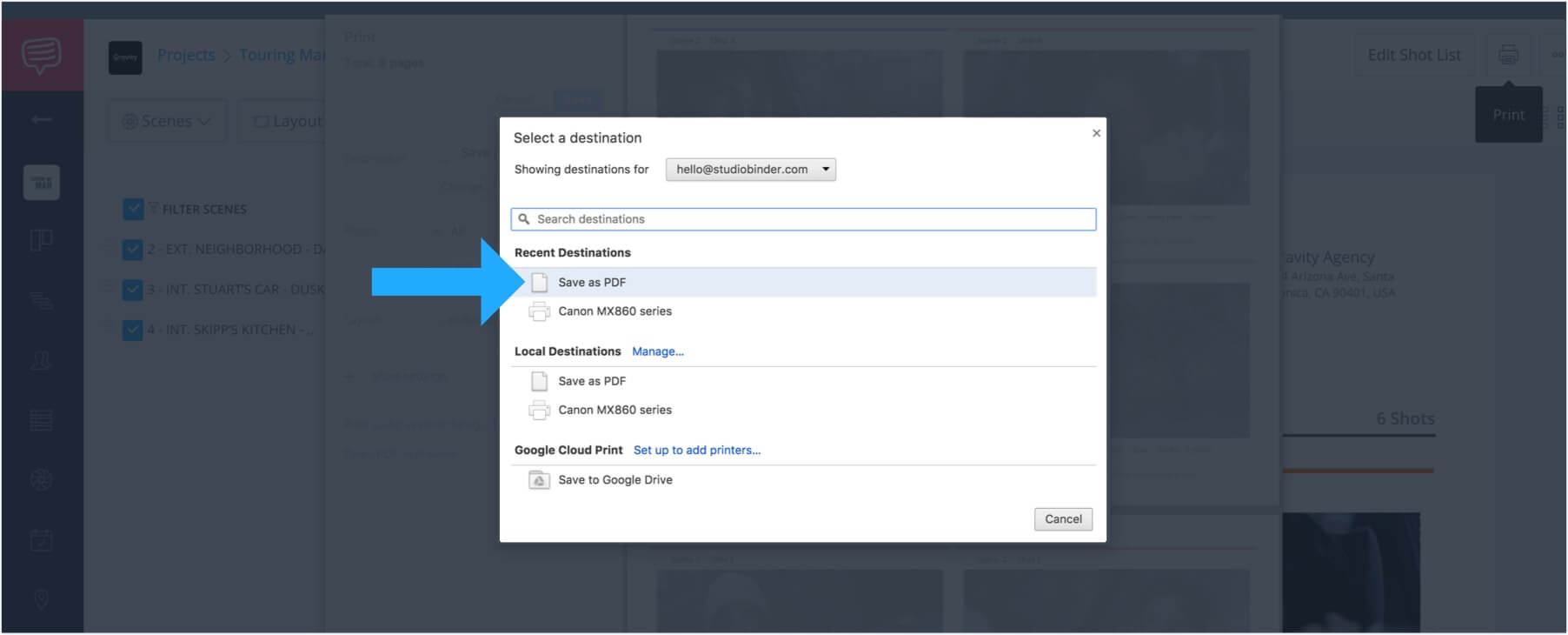Close the Select a destination dialog
This screenshot has width=1568, height=635.
pyautogui.click(x=1096, y=133)
